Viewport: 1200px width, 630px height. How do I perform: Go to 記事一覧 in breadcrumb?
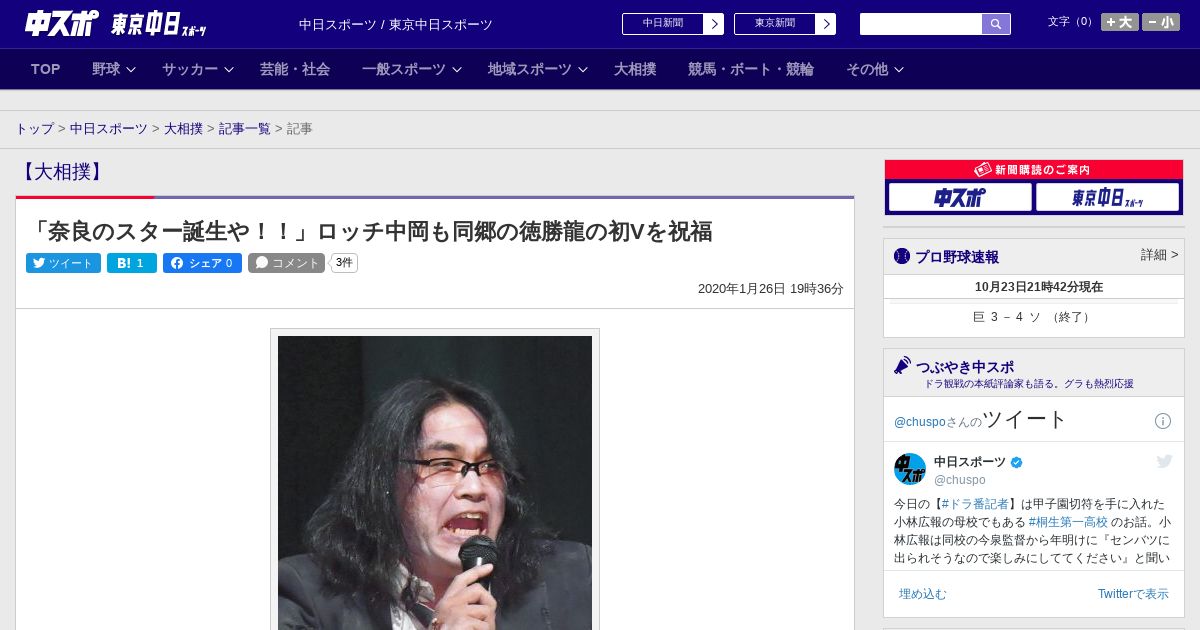[245, 129]
